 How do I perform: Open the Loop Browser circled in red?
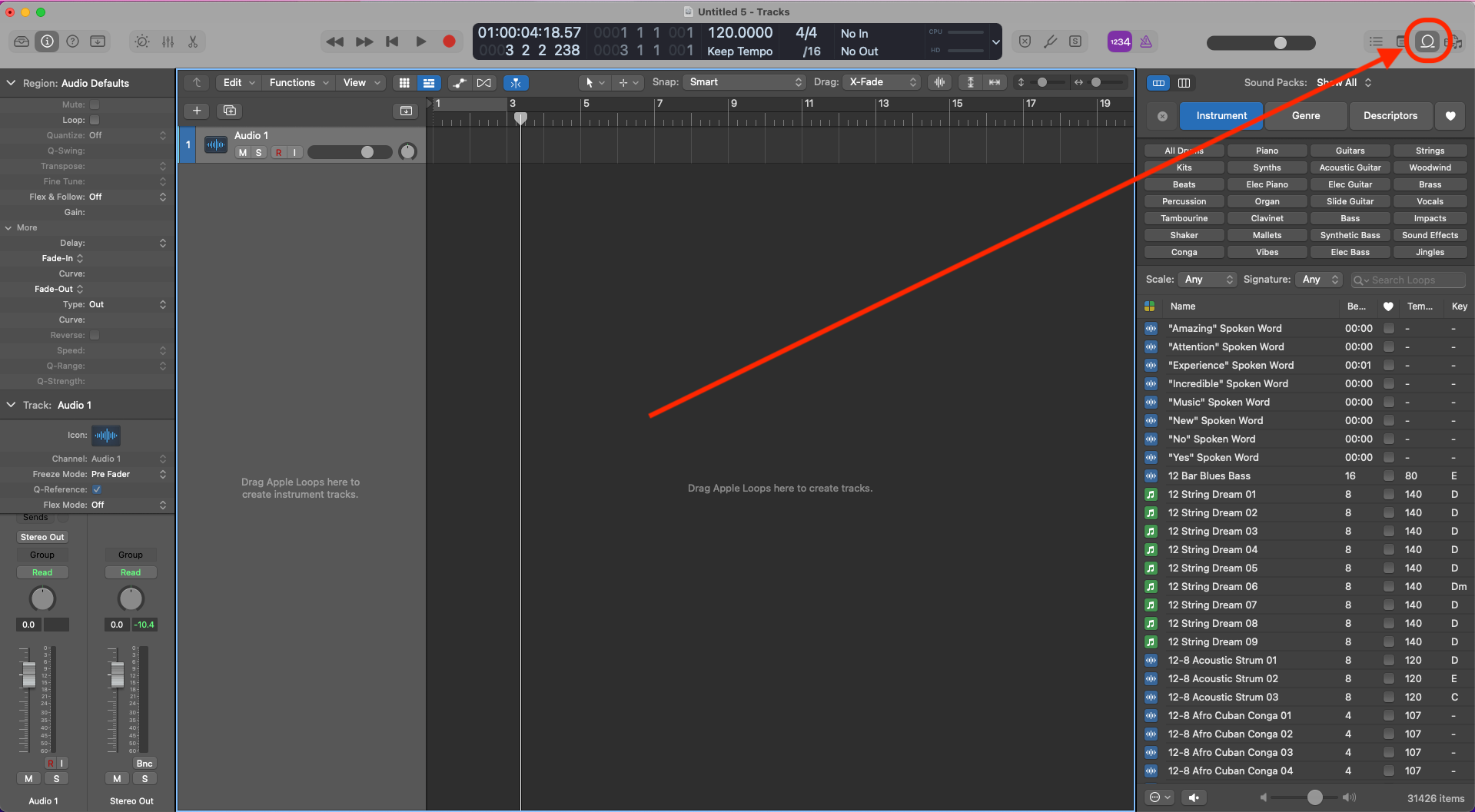coord(1427,41)
